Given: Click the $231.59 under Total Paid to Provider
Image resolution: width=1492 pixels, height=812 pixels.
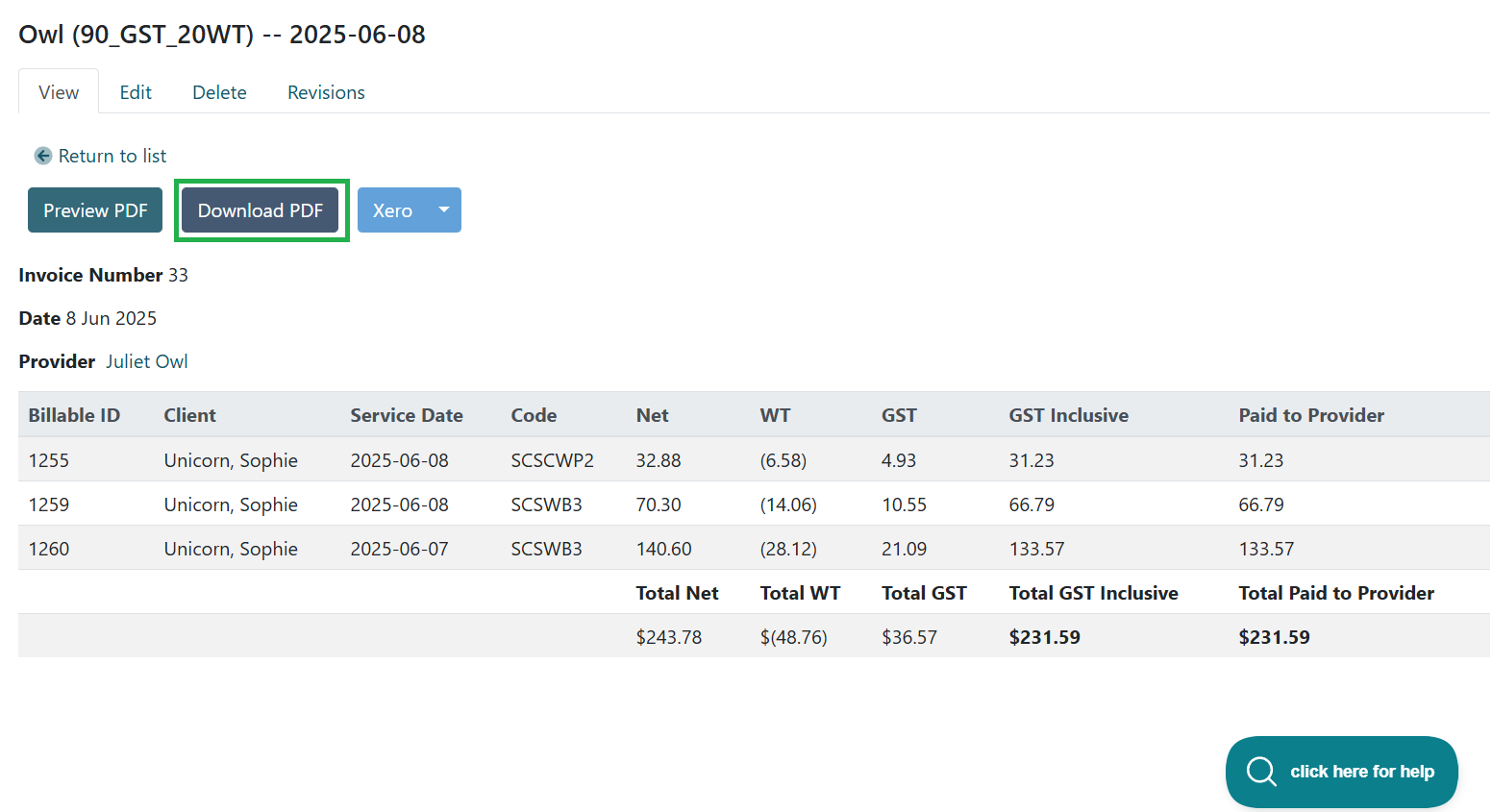Looking at the screenshot, I should tap(1274, 637).
